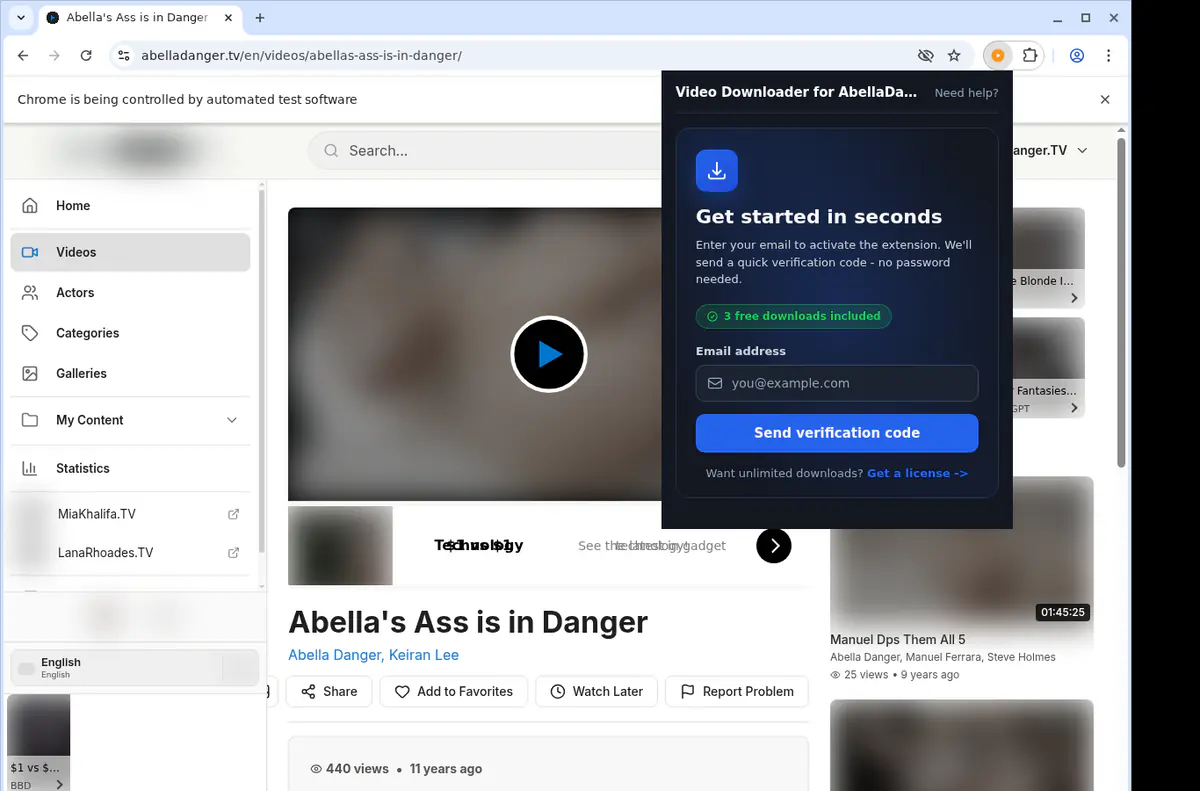The image size is (1200, 791).
Task: Open the Actors section in sidebar
Action: click(x=130, y=293)
